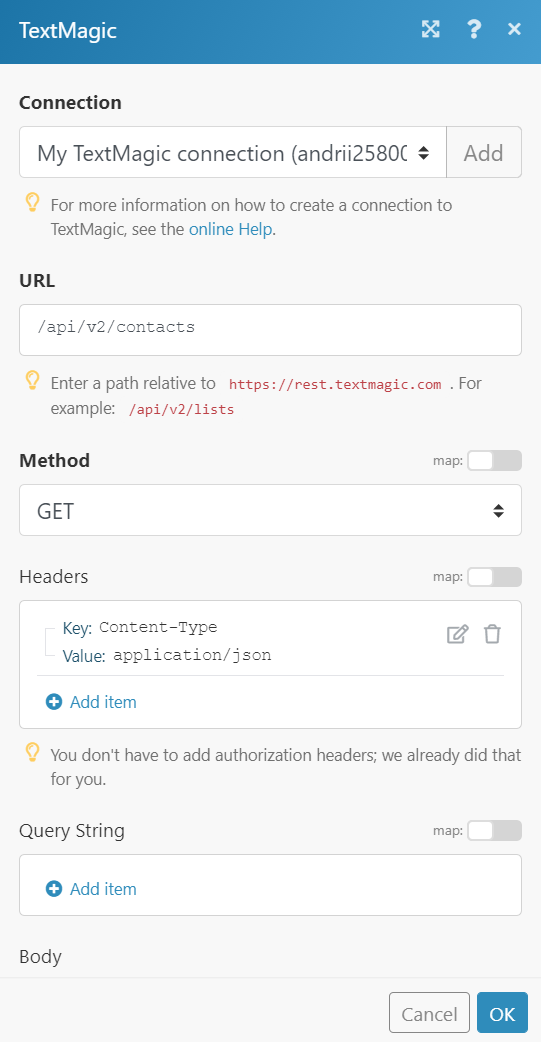This screenshot has height=1042, width=541.
Task: Click the lightbulb hint icon below the URL field
Action: pos(33,381)
